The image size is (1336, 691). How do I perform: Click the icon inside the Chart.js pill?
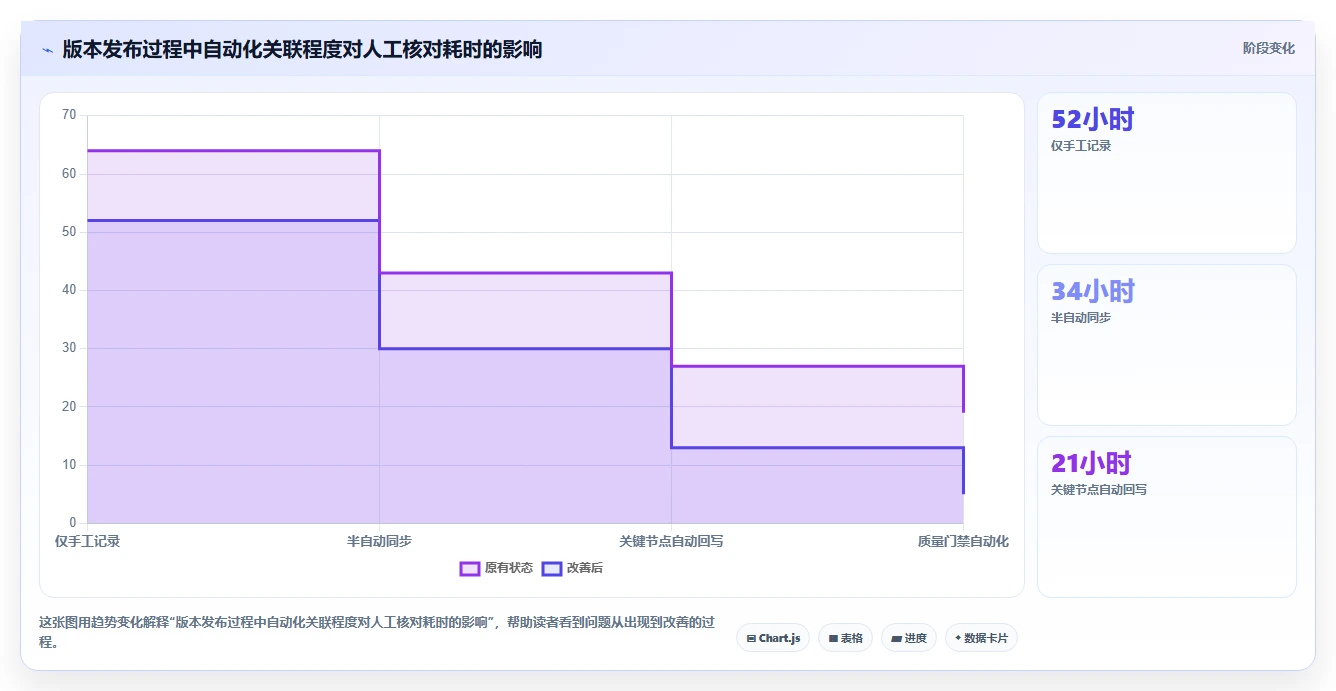751,638
